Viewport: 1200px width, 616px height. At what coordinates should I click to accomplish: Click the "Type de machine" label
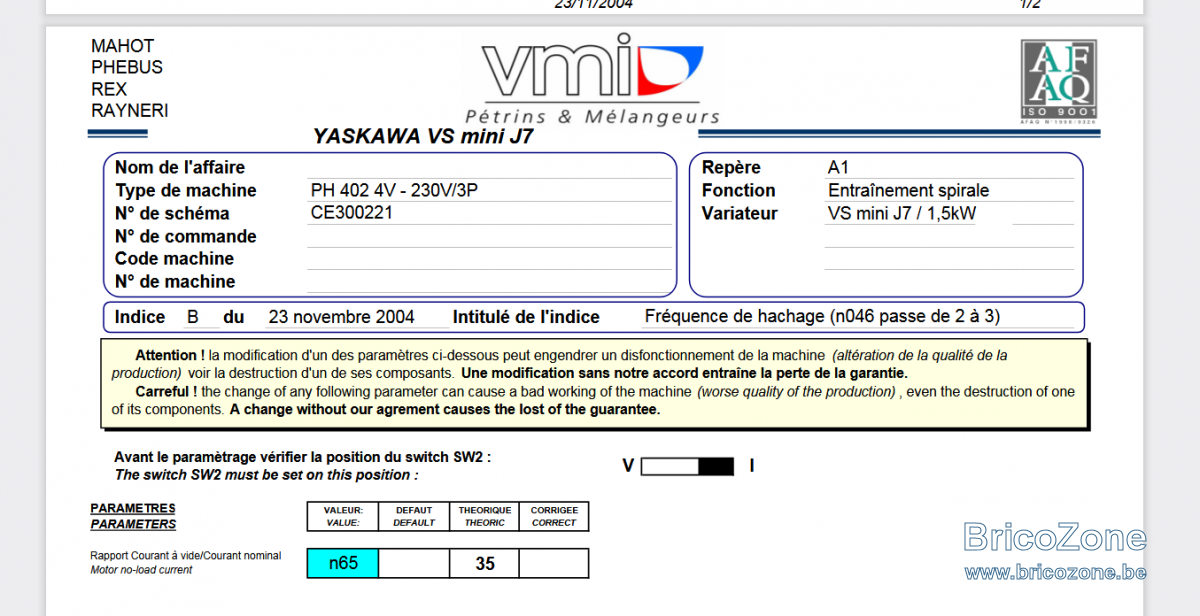pyautogui.click(x=186, y=191)
